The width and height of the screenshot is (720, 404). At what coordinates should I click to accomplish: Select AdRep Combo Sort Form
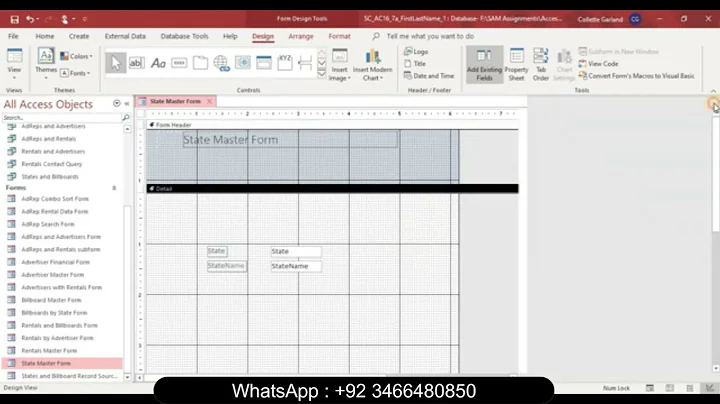pos(55,199)
